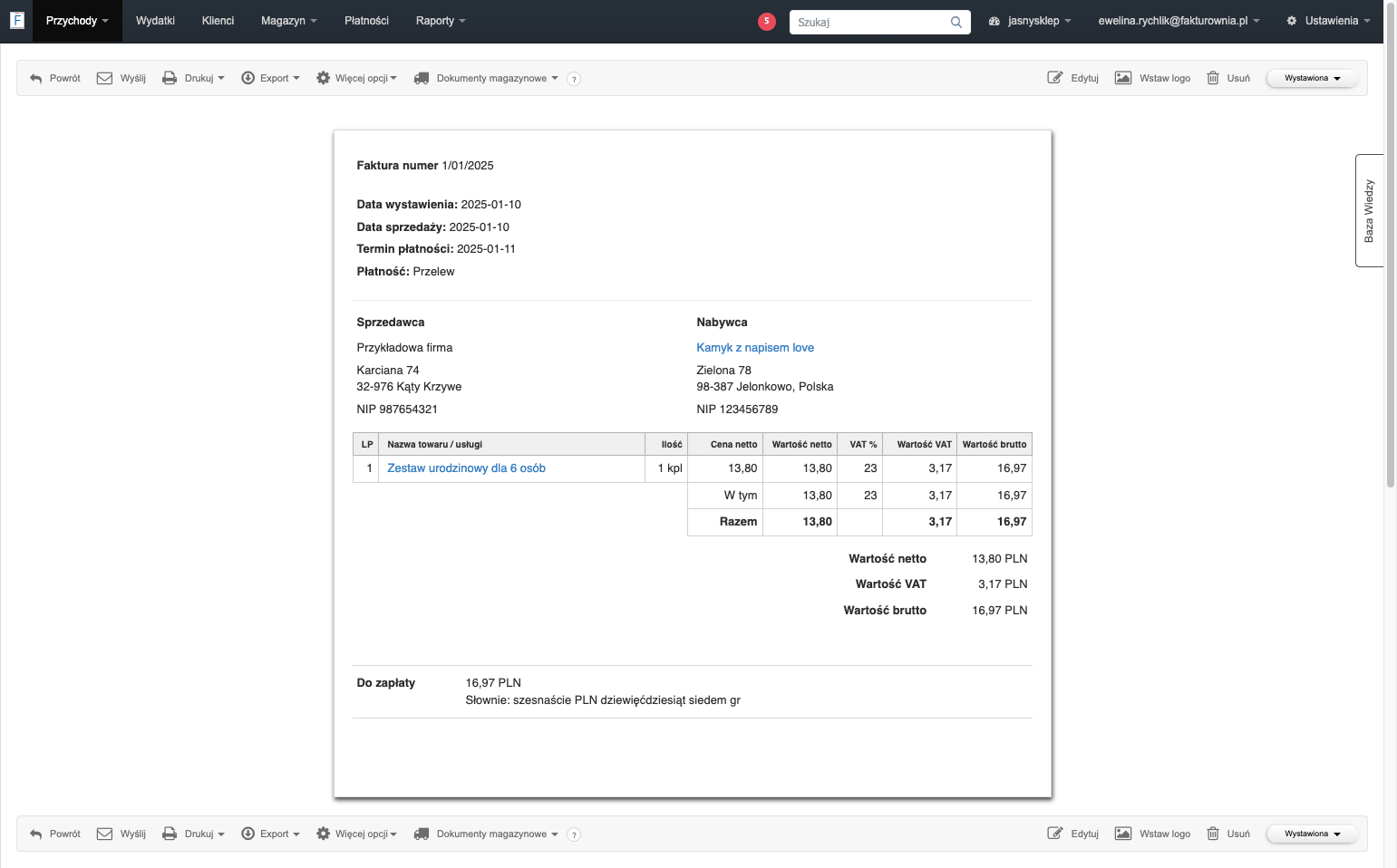Open Więcej opcji in bottom toolbar
This screenshot has width=1397, height=868.
click(356, 834)
